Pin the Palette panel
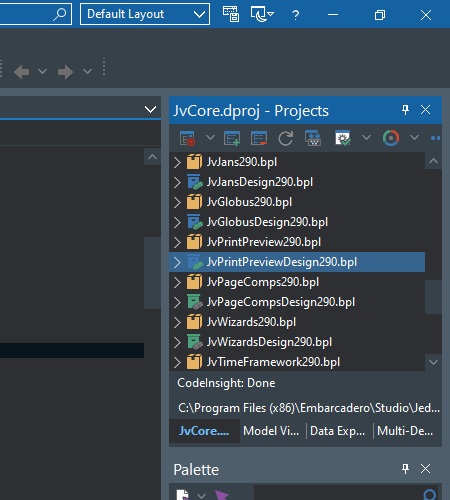This screenshot has width=450, height=500. 405,469
